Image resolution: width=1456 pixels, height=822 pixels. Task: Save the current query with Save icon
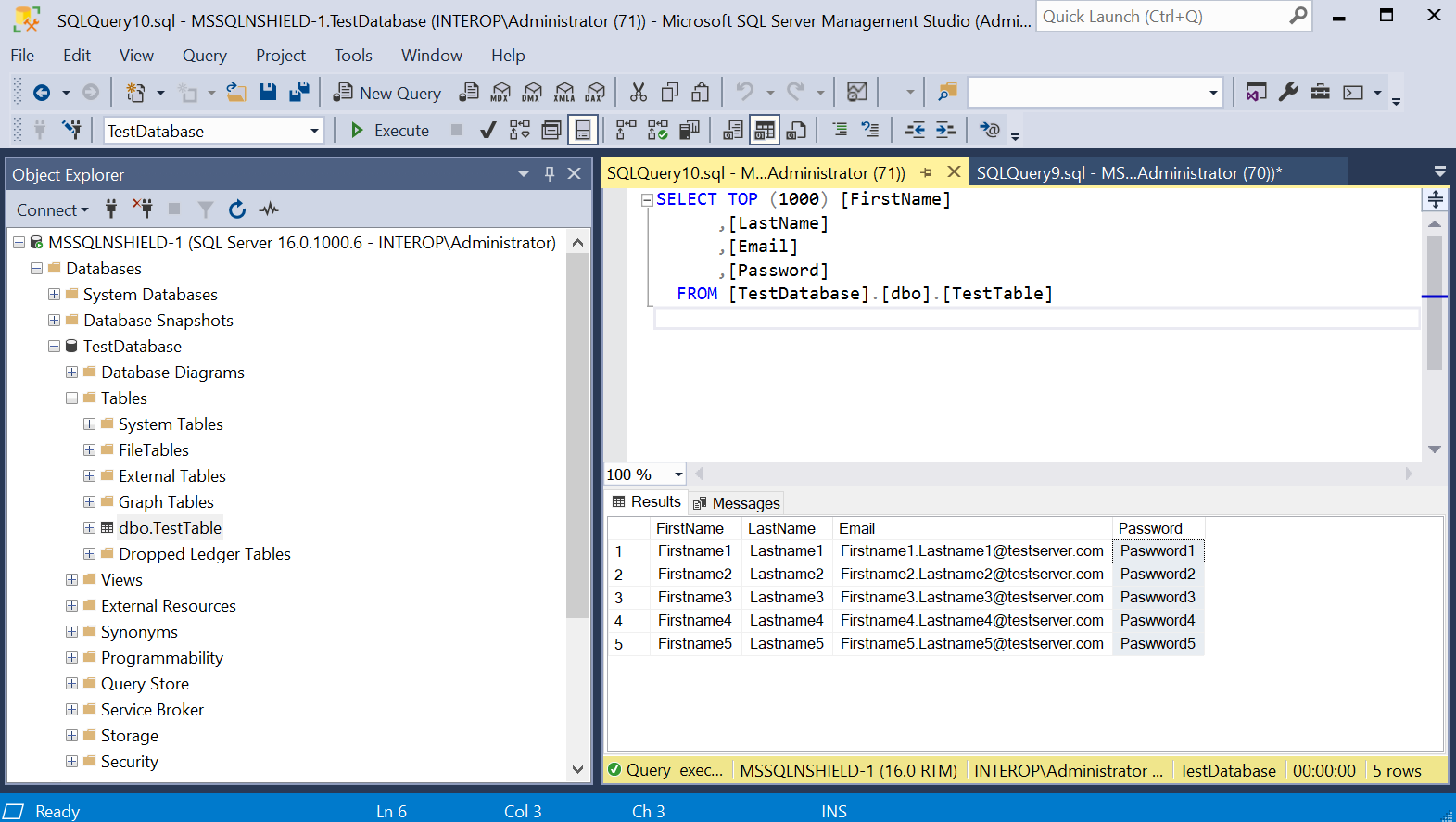click(x=268, y=93)
